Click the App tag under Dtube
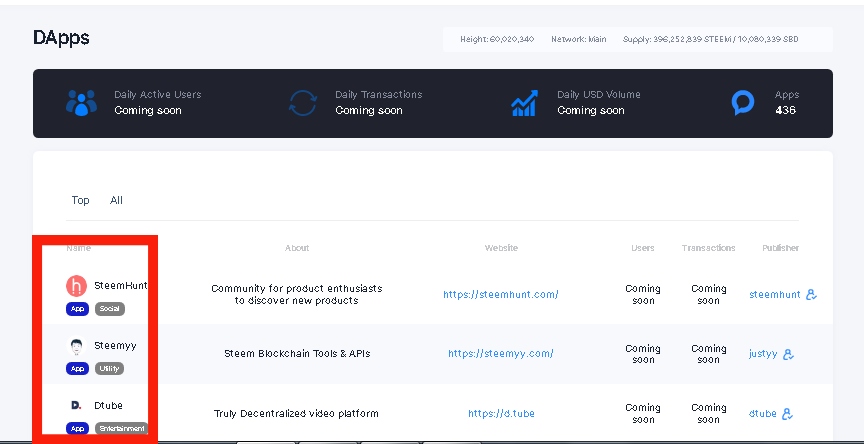Viewport: 864px width, 444px height. (x=78, y=429)
